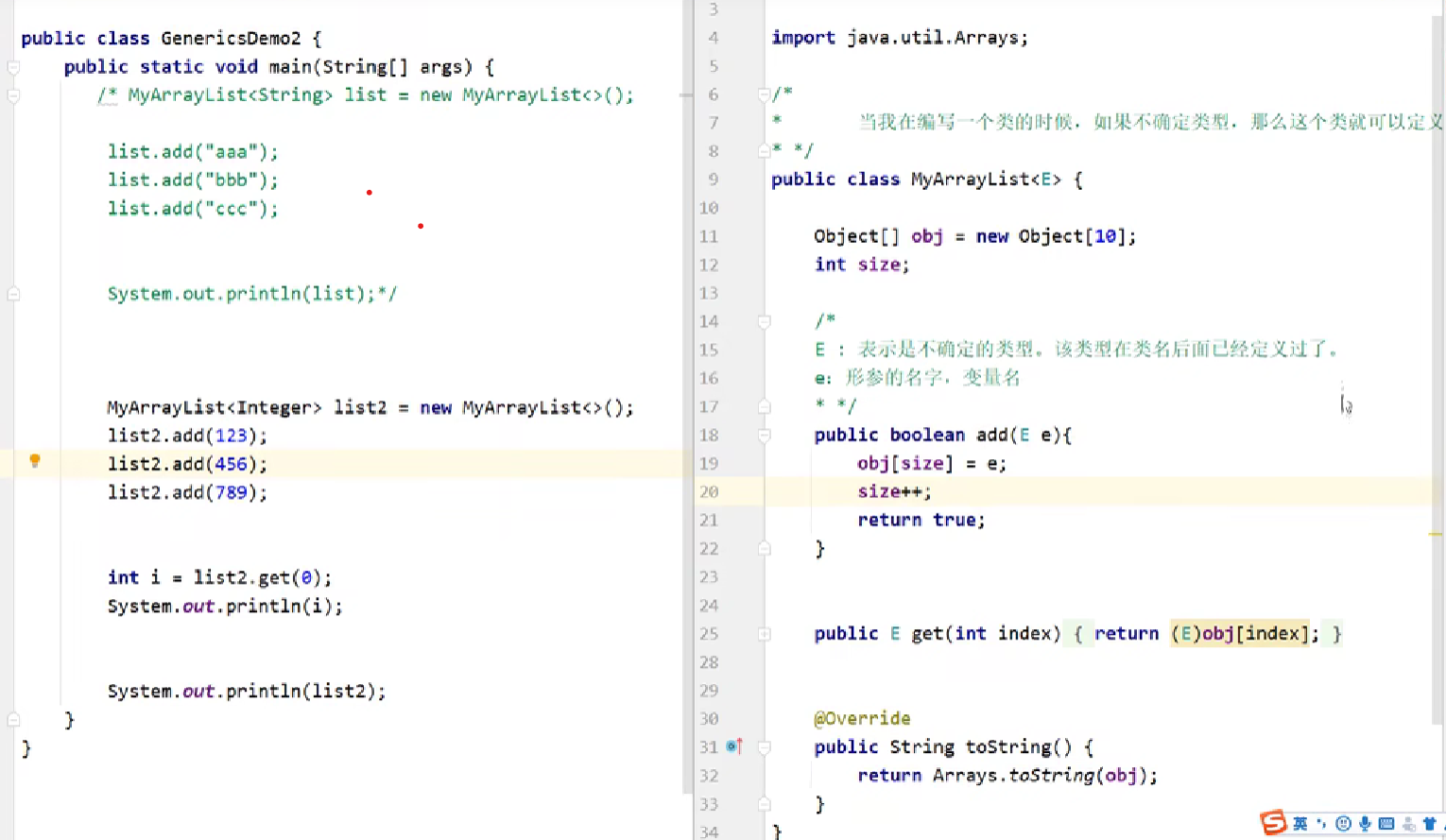Click the obj[size] = e; statement
This screenshot has height=840, width=1446.
pos(932,463)
